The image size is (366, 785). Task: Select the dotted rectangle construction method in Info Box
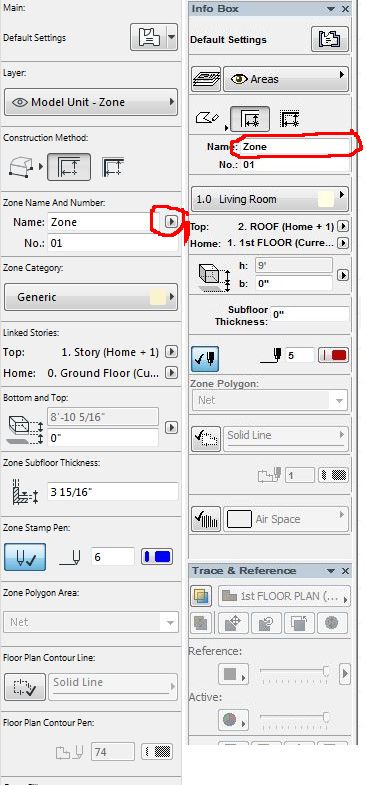coord(290,119)
